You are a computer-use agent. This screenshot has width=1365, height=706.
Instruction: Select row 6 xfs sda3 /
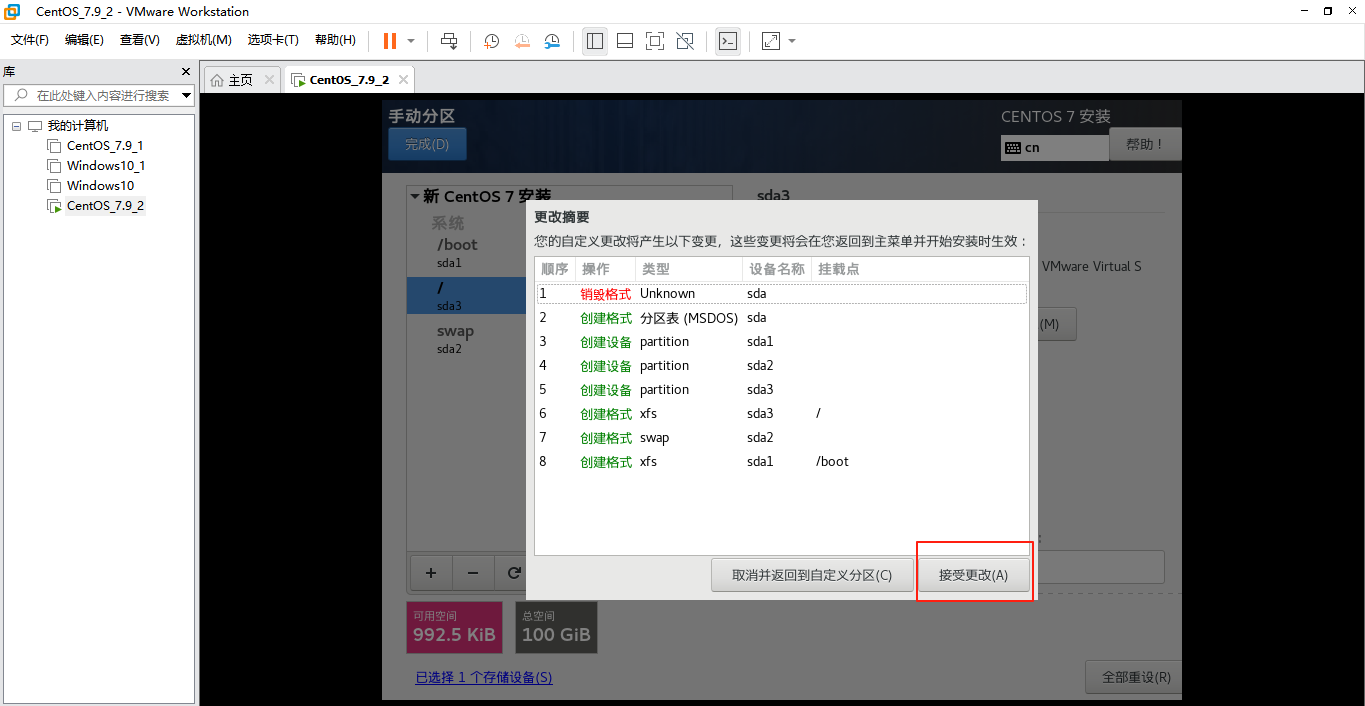point(782,414)
